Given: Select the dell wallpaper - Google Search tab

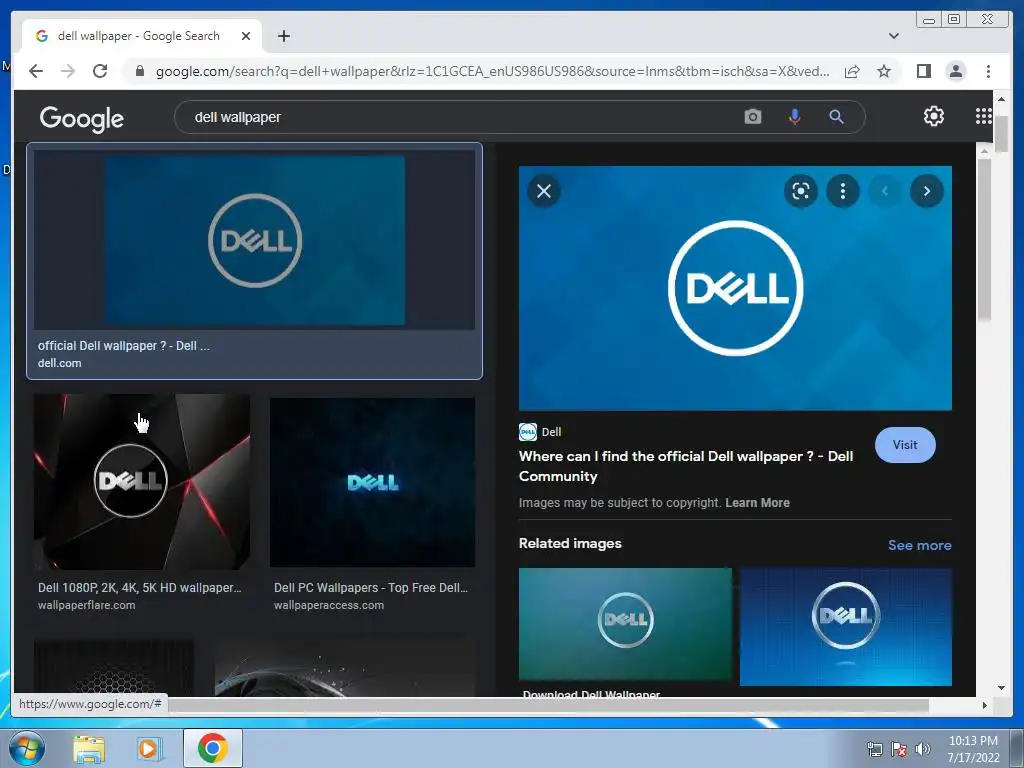Looking at the screenshot, I should (x=142, y=36).
